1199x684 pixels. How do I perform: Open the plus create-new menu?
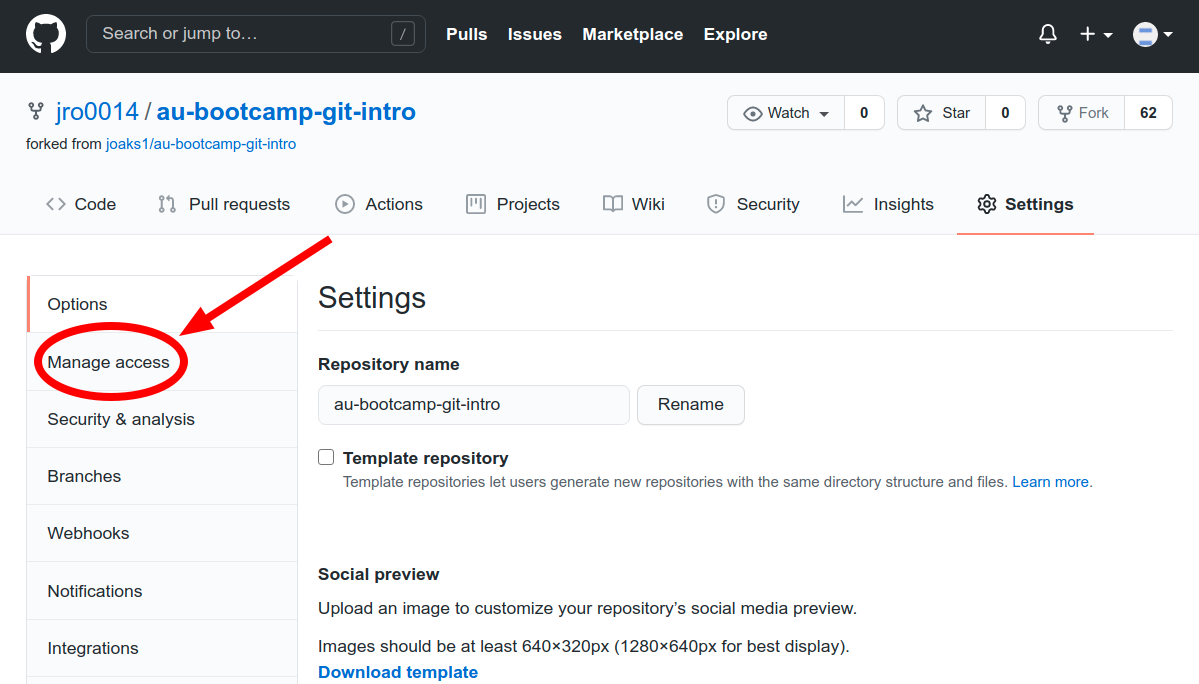point(1096,34)
